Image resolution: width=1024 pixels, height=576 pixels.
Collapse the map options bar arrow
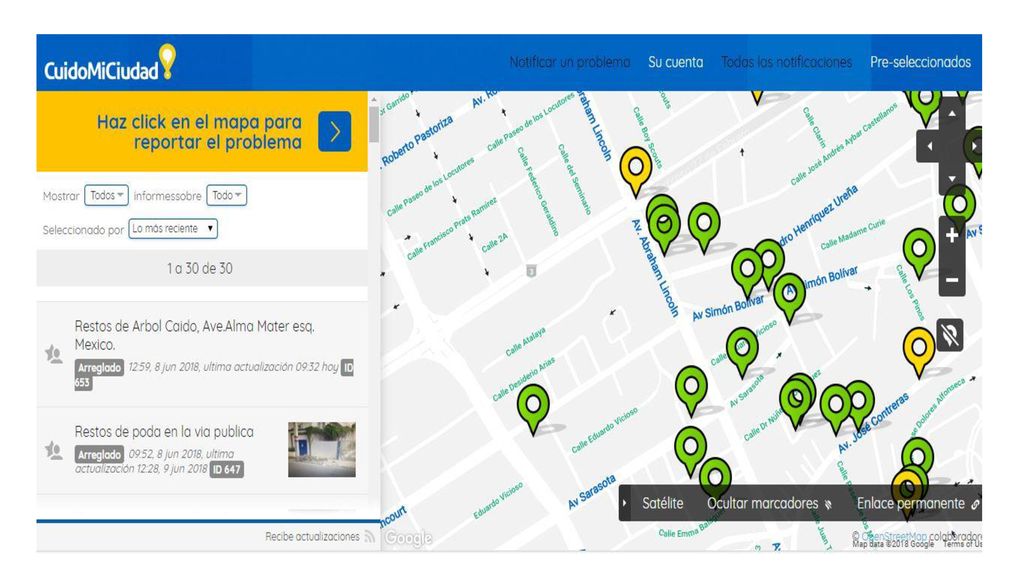pyautogui.click(x=625, y=503)
